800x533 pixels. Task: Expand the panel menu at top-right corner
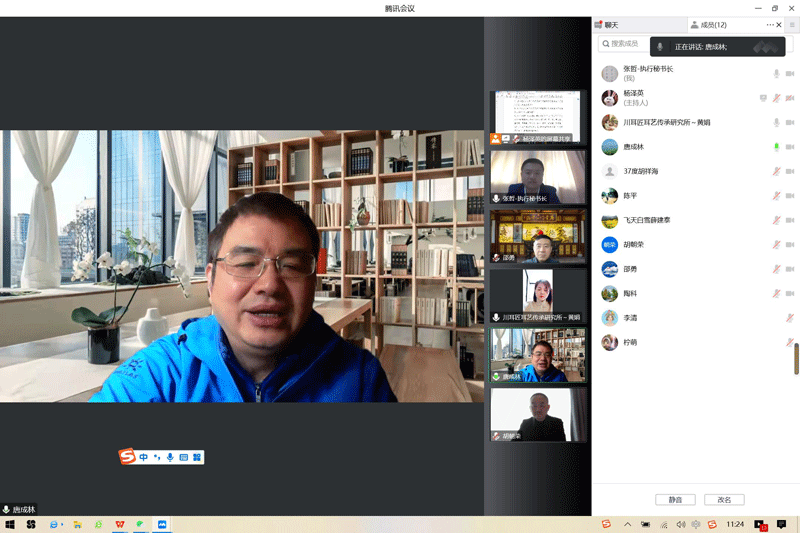[x=792, y=25]
